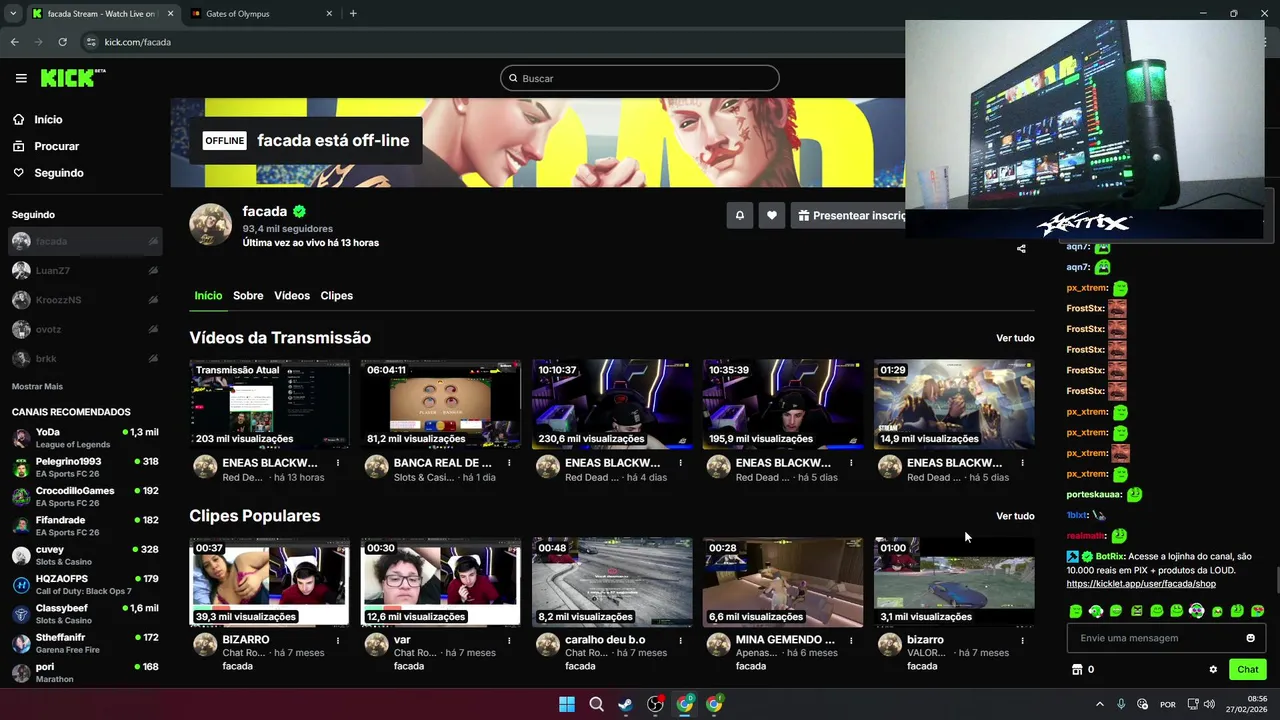Click BotRix username in chat
1280x720 pixels.
coord(1110,556)
